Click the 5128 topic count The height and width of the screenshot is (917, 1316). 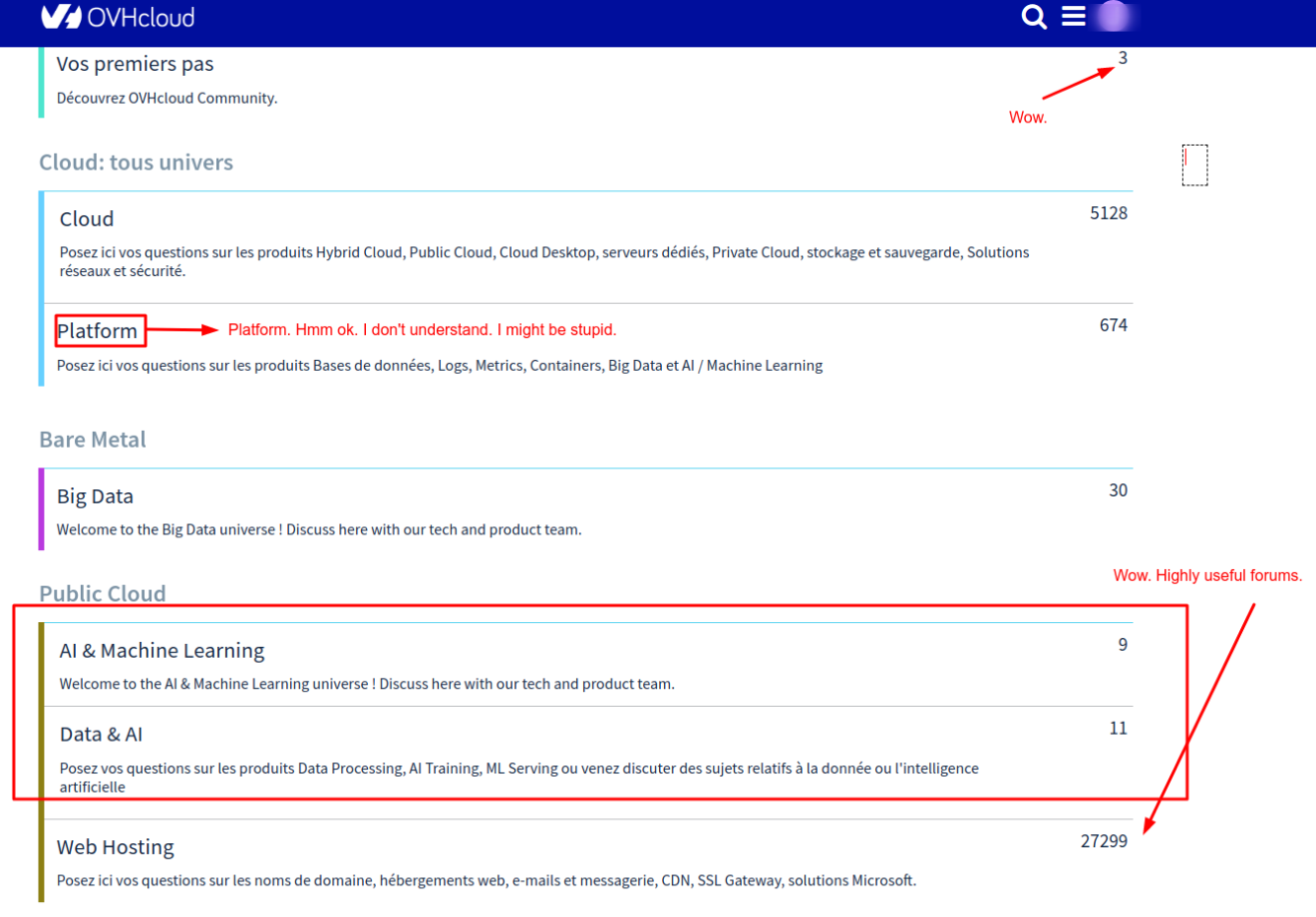click(x=1108, y=213)
